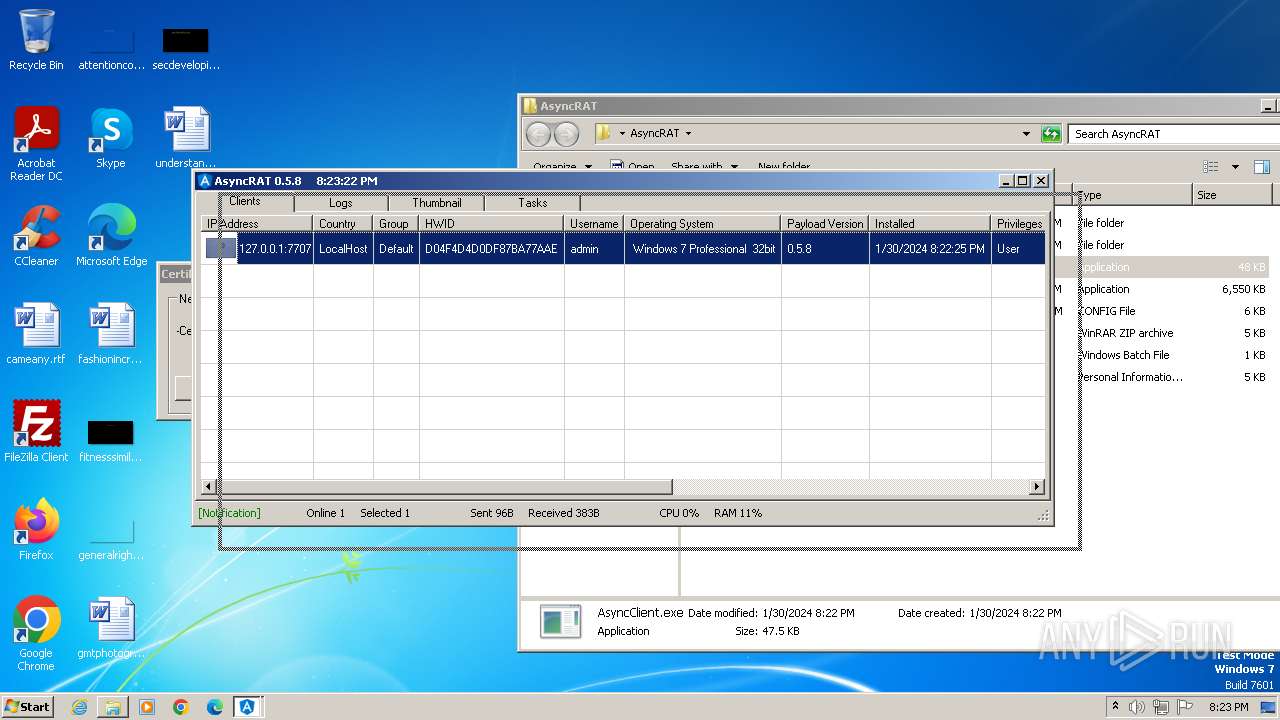Click the volume icon in system tray

(x=1136, y=707)
